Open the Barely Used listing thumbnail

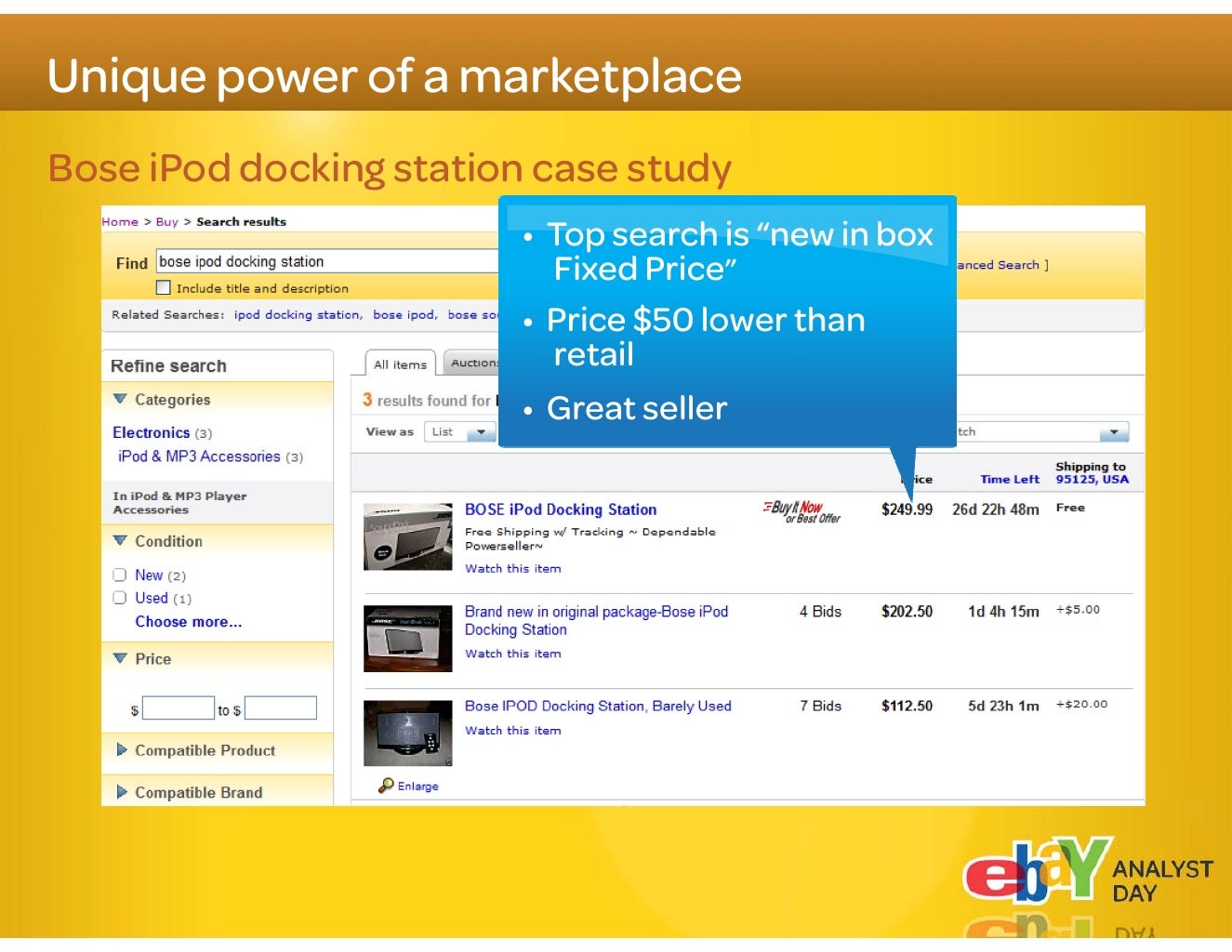point(408,734)
